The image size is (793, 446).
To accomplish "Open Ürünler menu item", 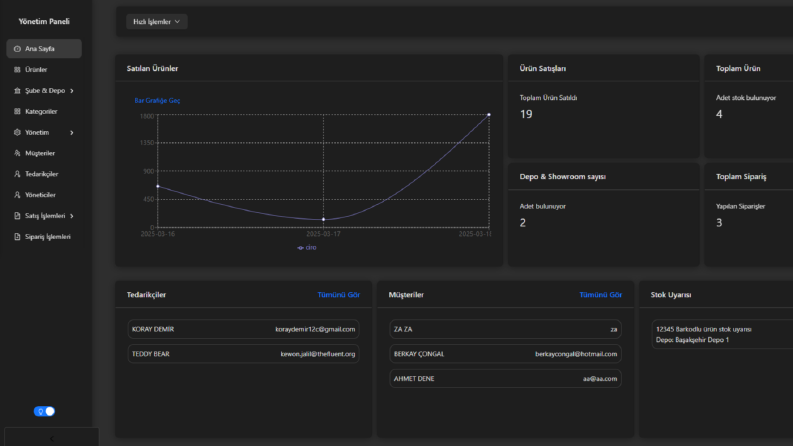I will pyautogui.click(x=44, y=70).
